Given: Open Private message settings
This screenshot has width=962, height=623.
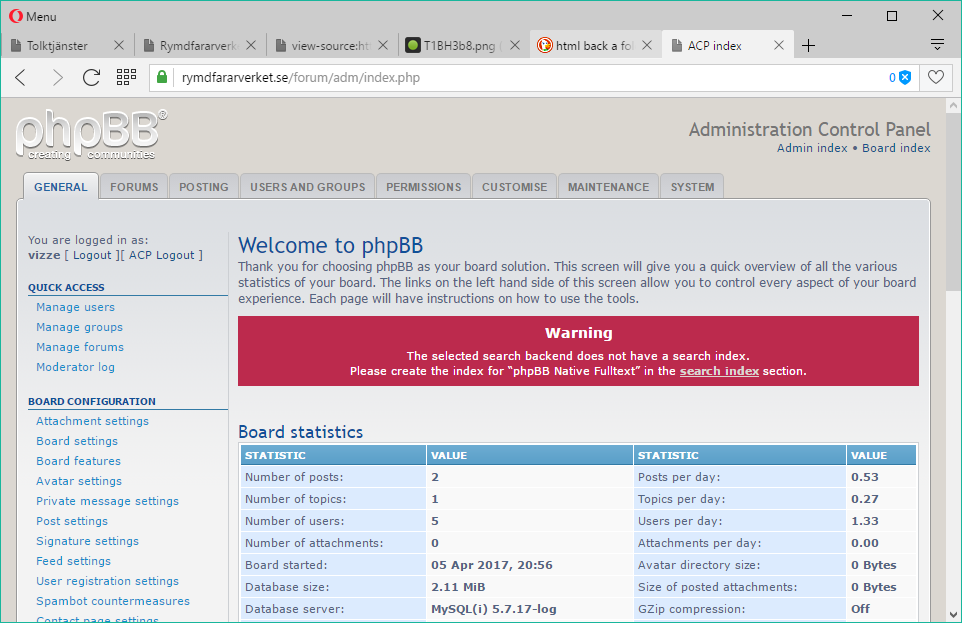Looking at the screenshot, I should tap(107, 501).
